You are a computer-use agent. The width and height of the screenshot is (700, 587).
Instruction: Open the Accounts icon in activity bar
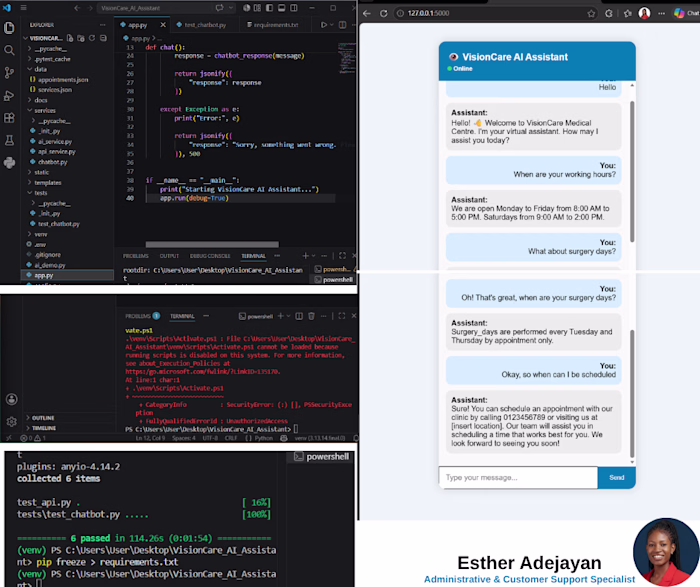pos(12,399)
